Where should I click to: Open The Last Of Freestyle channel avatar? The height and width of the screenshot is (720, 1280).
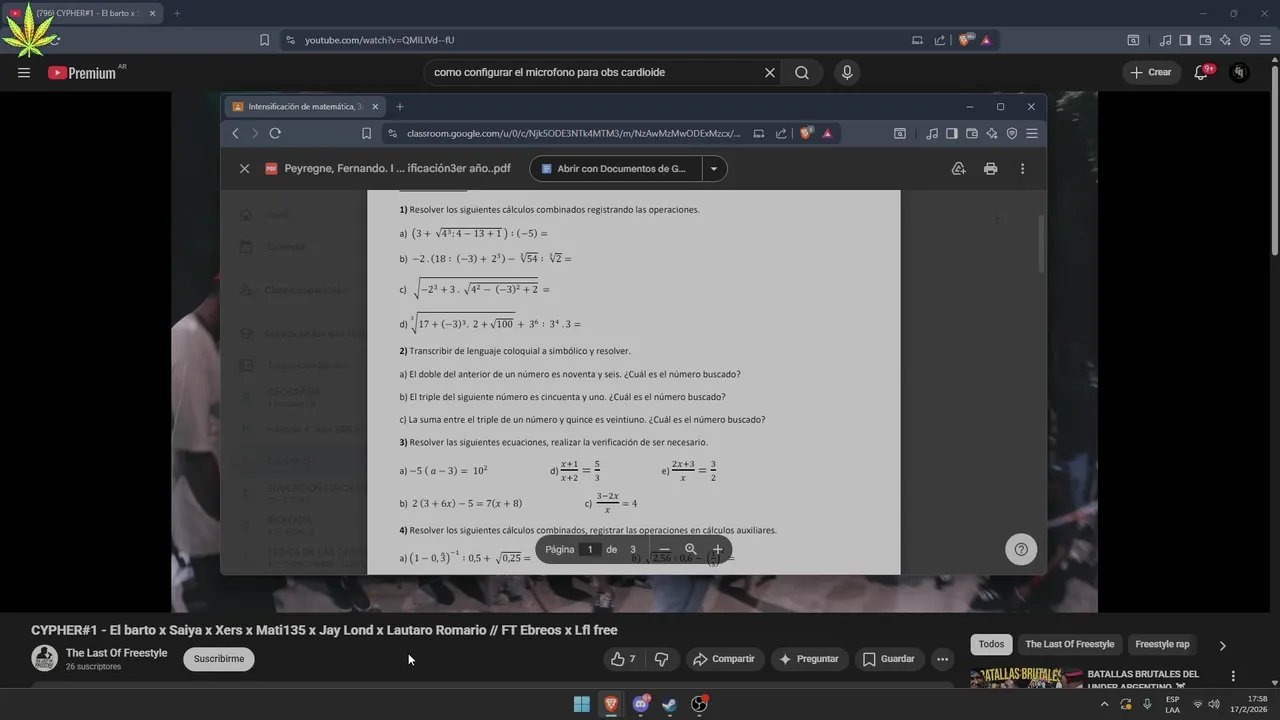pyautogui.click(x=44, y=658)
